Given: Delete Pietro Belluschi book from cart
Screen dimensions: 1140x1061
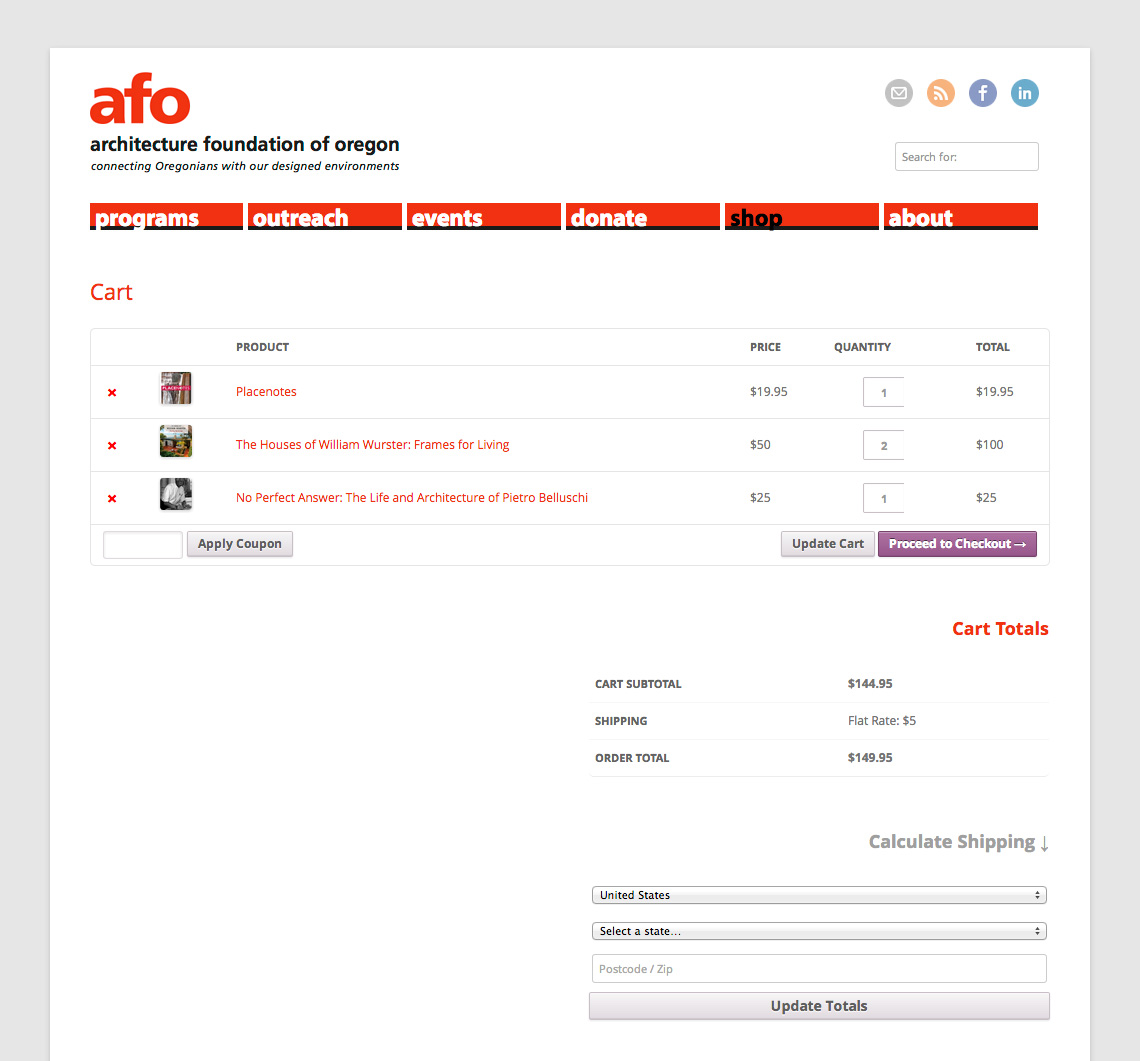Looking at the screenshot, I should coord(112,499).
